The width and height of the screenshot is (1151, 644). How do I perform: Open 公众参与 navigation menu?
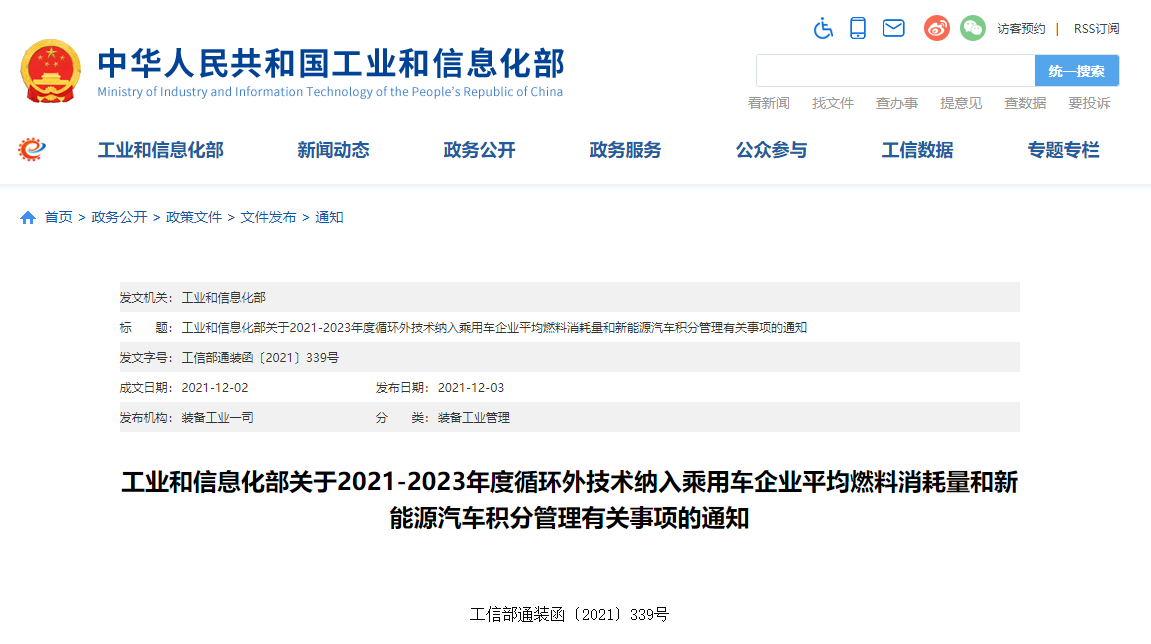coord(771,151)
